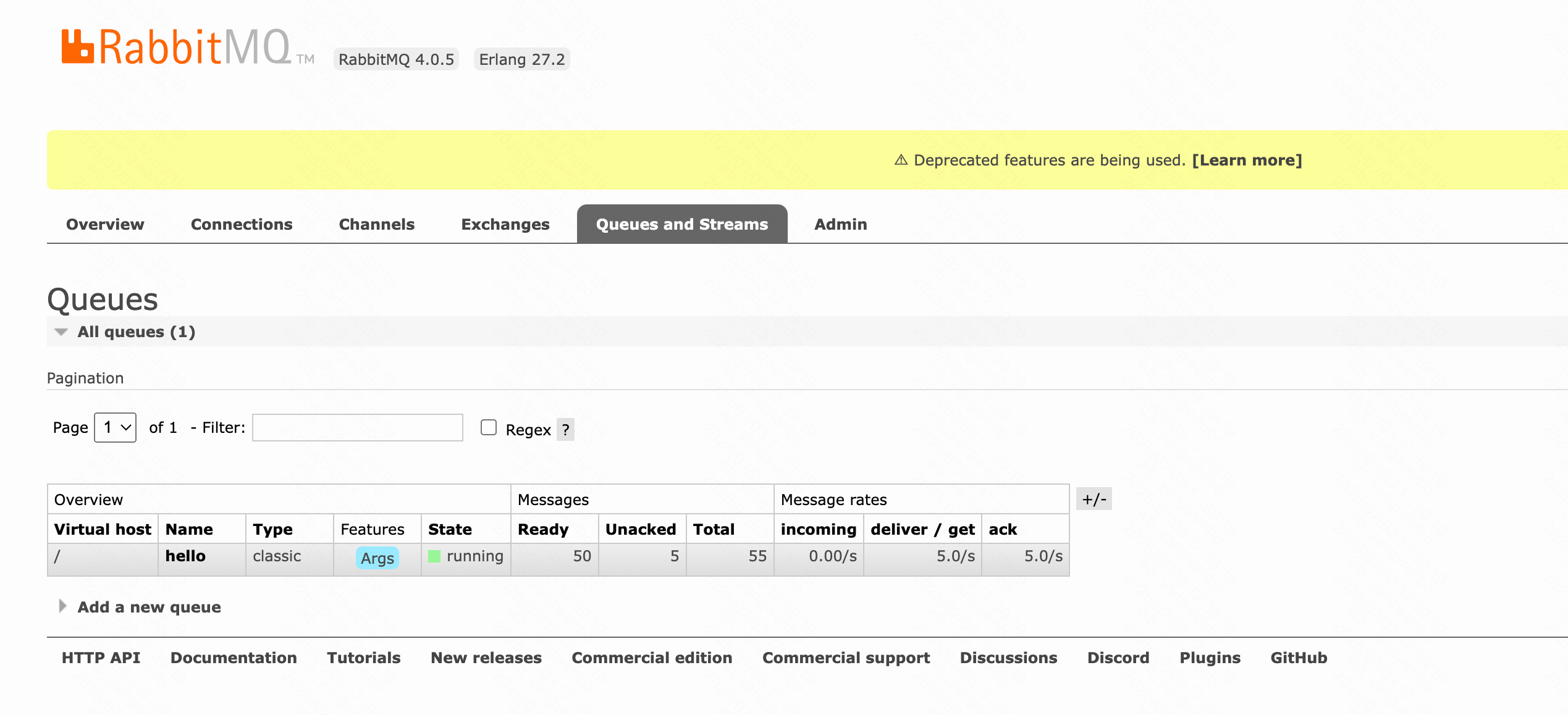Sort by Virtual host column
1568x715 pixels.
[103, 529]
